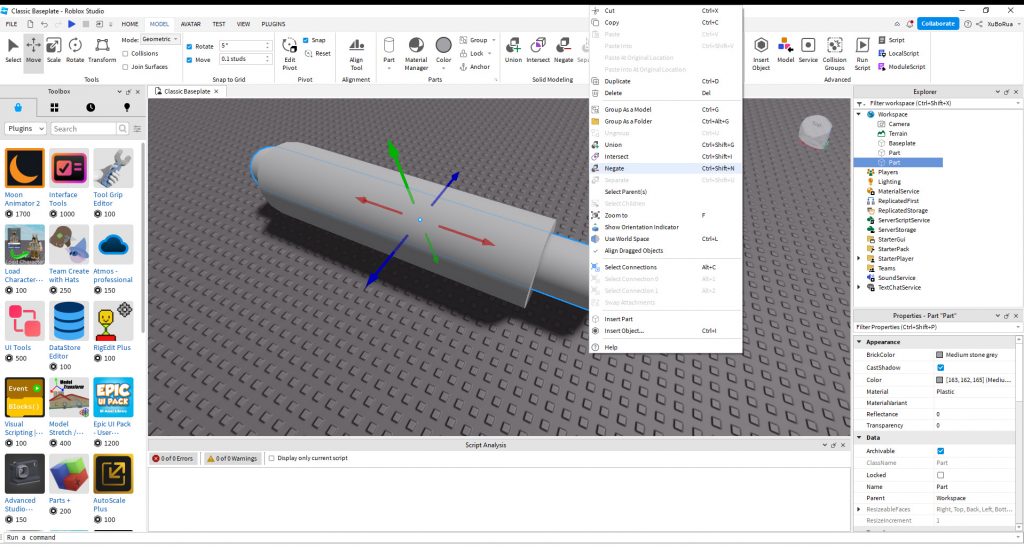Image resolution: width=1024 pixels, height=552 pixels.
Task: Uncheck the CastShadow property
Action: pyautogui.click(x=940, y=368)
